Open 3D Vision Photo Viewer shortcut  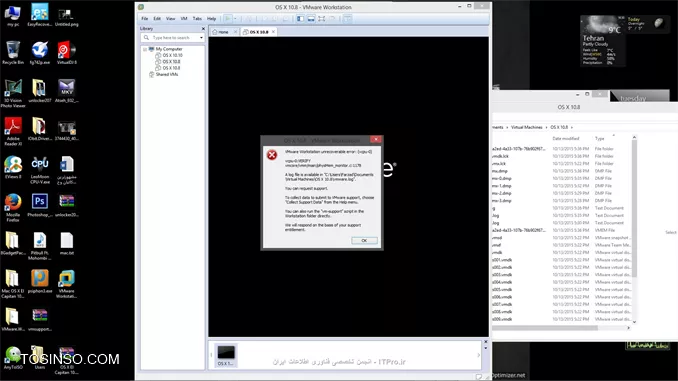[x=13, y=93]
